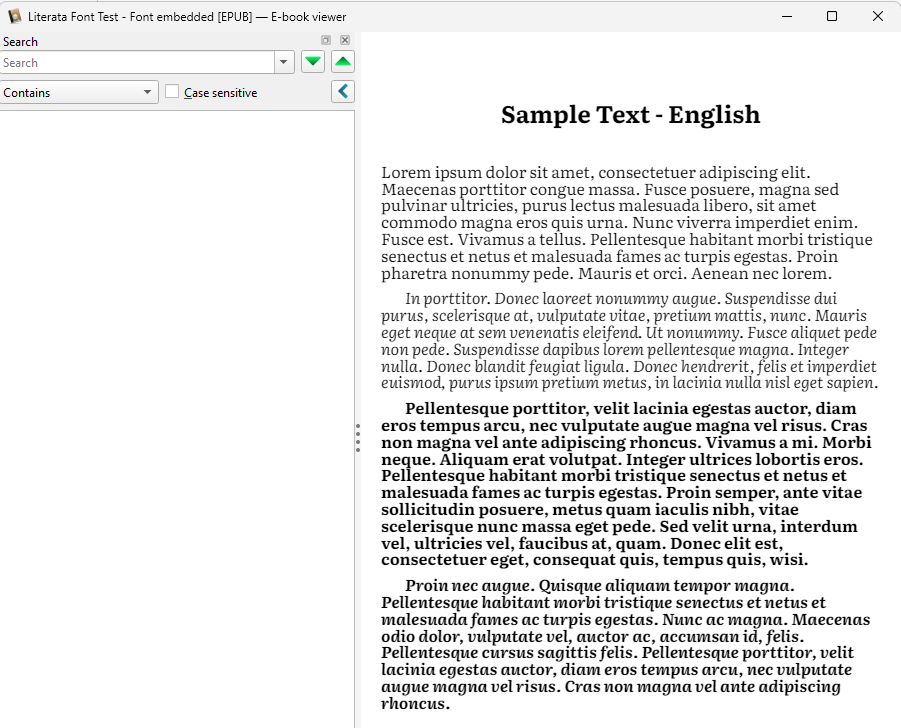Viewport: 901px width, 728px height.
Task: Click the first Lorem ipsum paragraph
Action: pyautogui.click(x=626, y=223)
